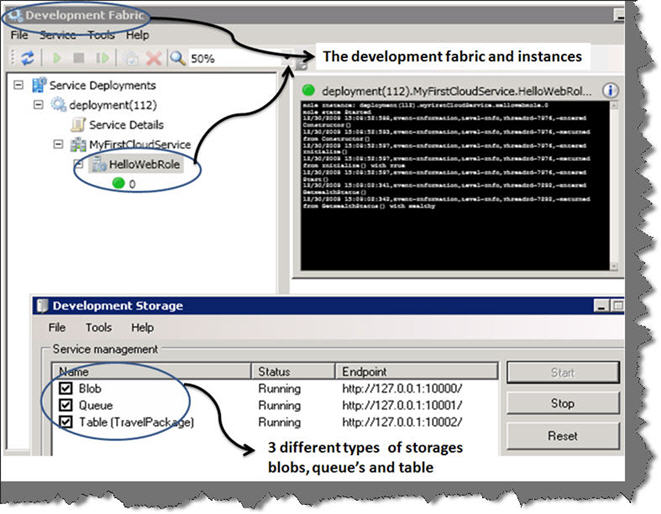Click the Service Details document icon
Viewport: 661px width, 514px height.
[78, 124]
